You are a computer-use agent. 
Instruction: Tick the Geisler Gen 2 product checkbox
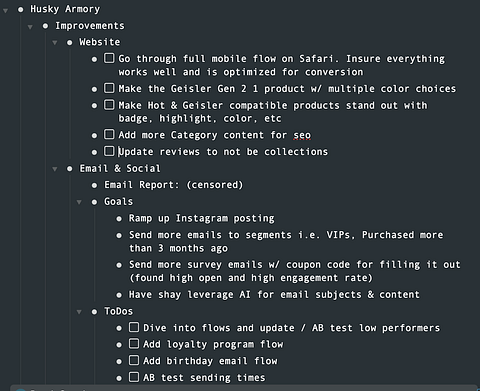(x=109, y=88)
